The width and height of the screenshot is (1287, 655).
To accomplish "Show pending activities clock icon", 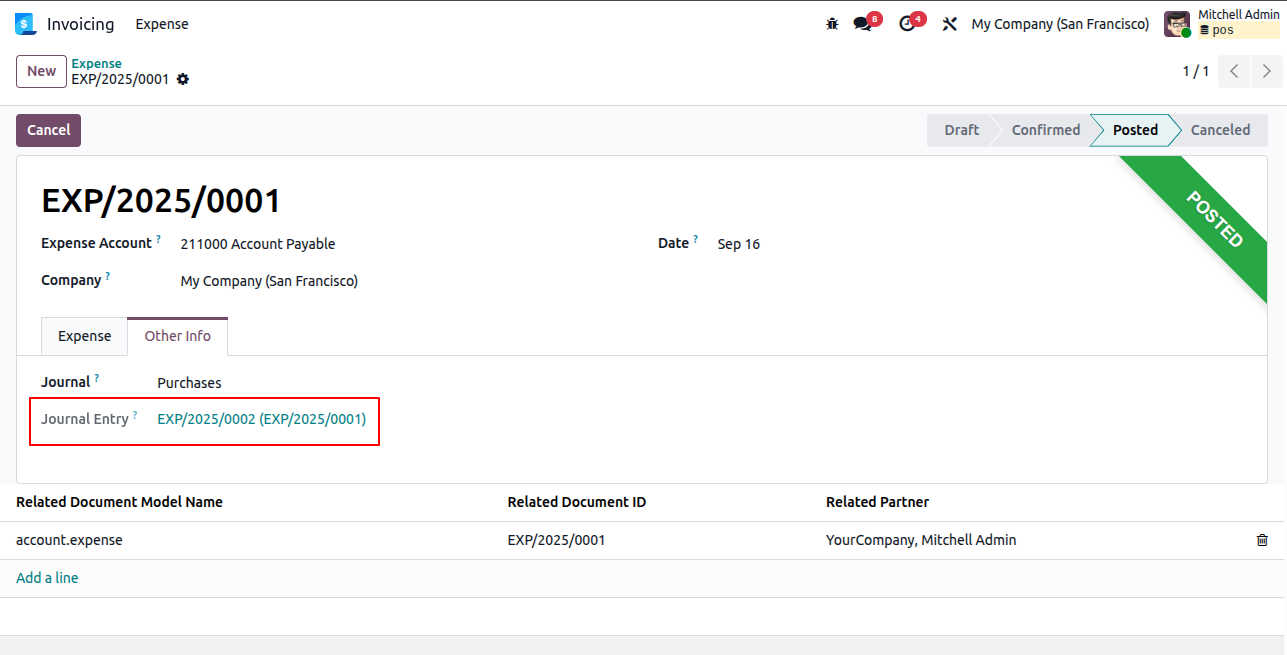I will [x=907, y=24].
